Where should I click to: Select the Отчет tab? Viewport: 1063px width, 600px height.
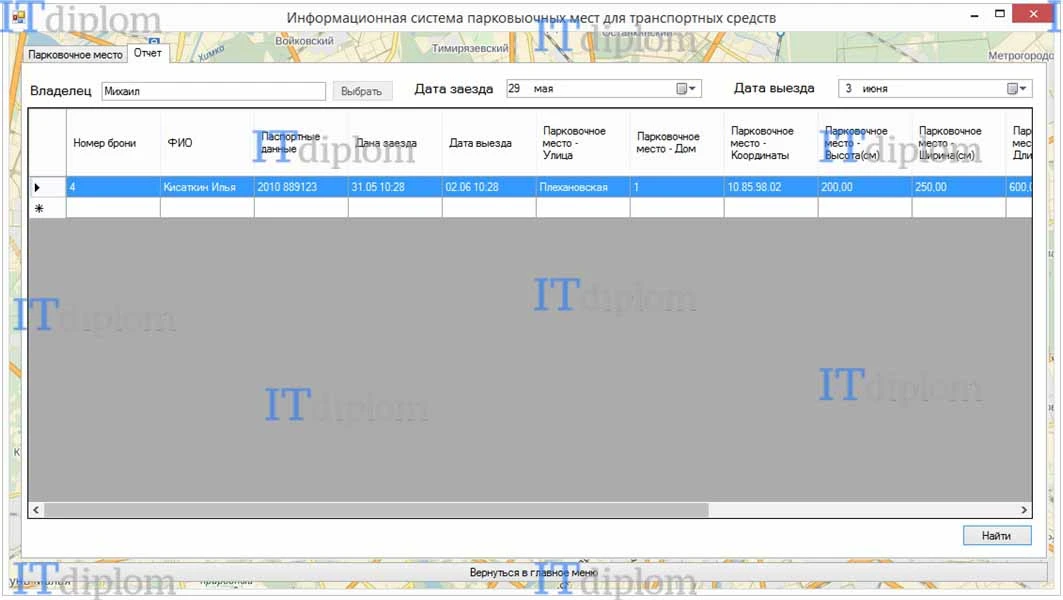tap(148, 53)
